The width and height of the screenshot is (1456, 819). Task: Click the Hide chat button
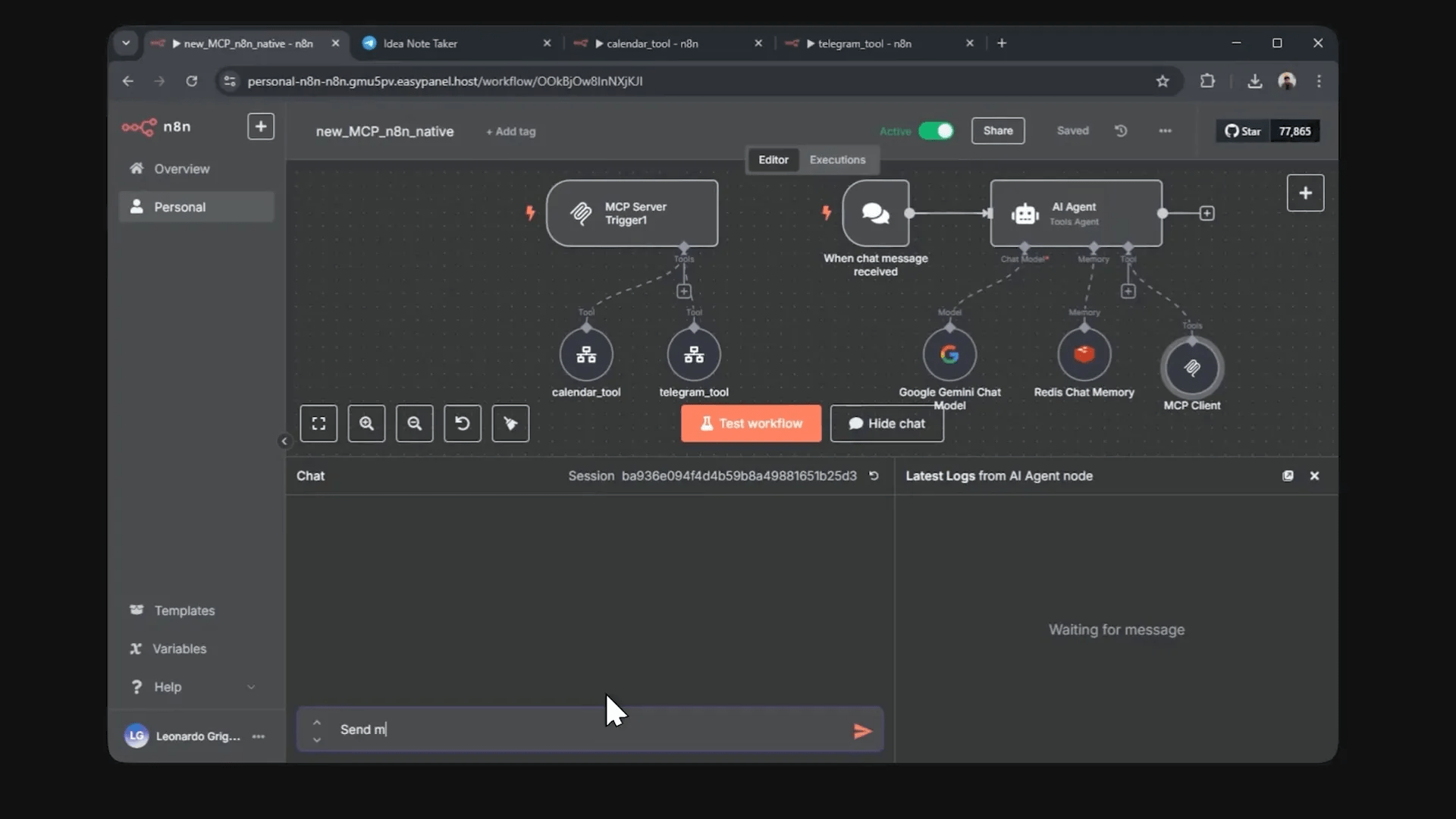(886, 423)
